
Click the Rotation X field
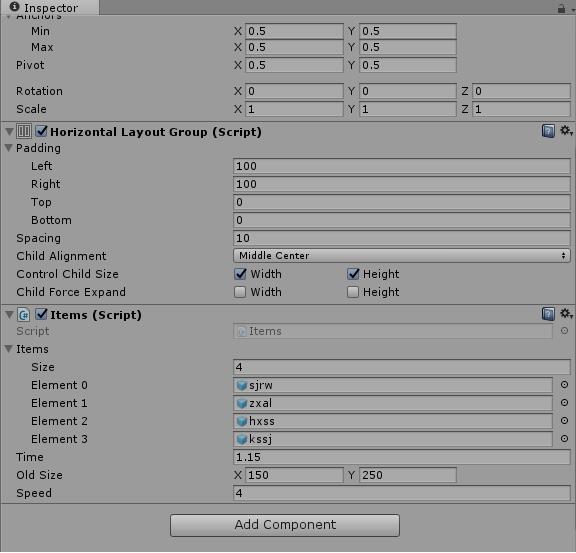tap(294, 91)
